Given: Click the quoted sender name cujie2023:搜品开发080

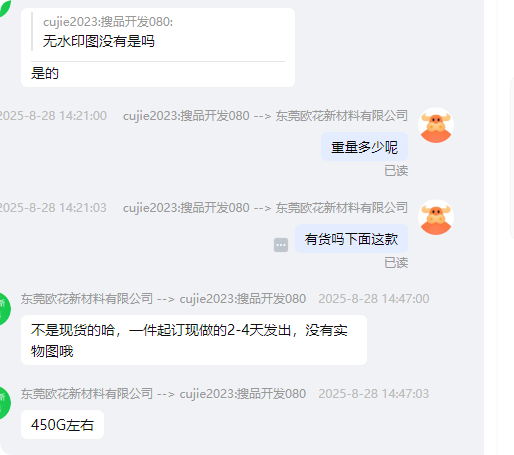Looking at the screenshot, I should 108,22.
